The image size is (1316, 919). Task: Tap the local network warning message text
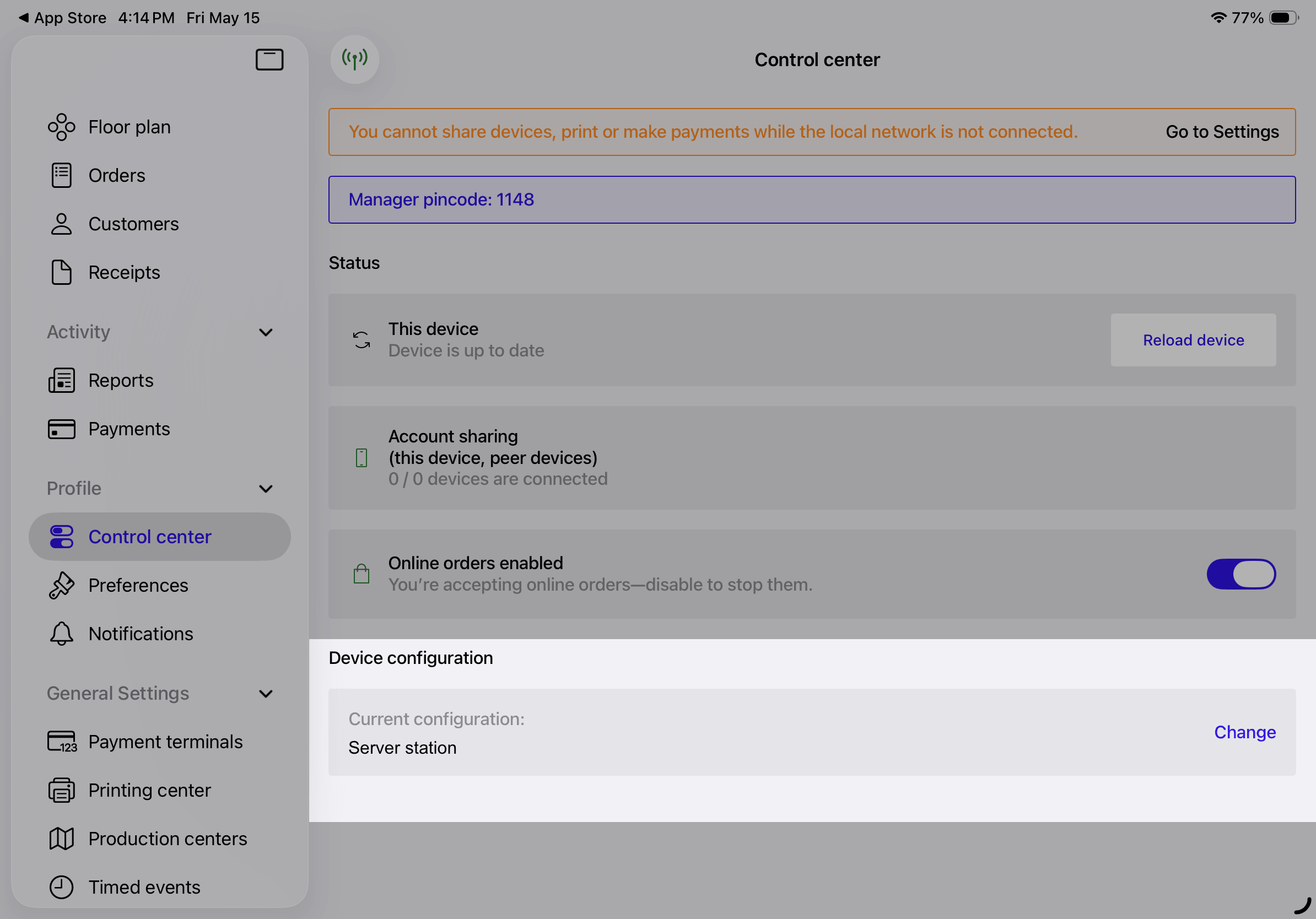pyautogui.click(x=713, y=132)
